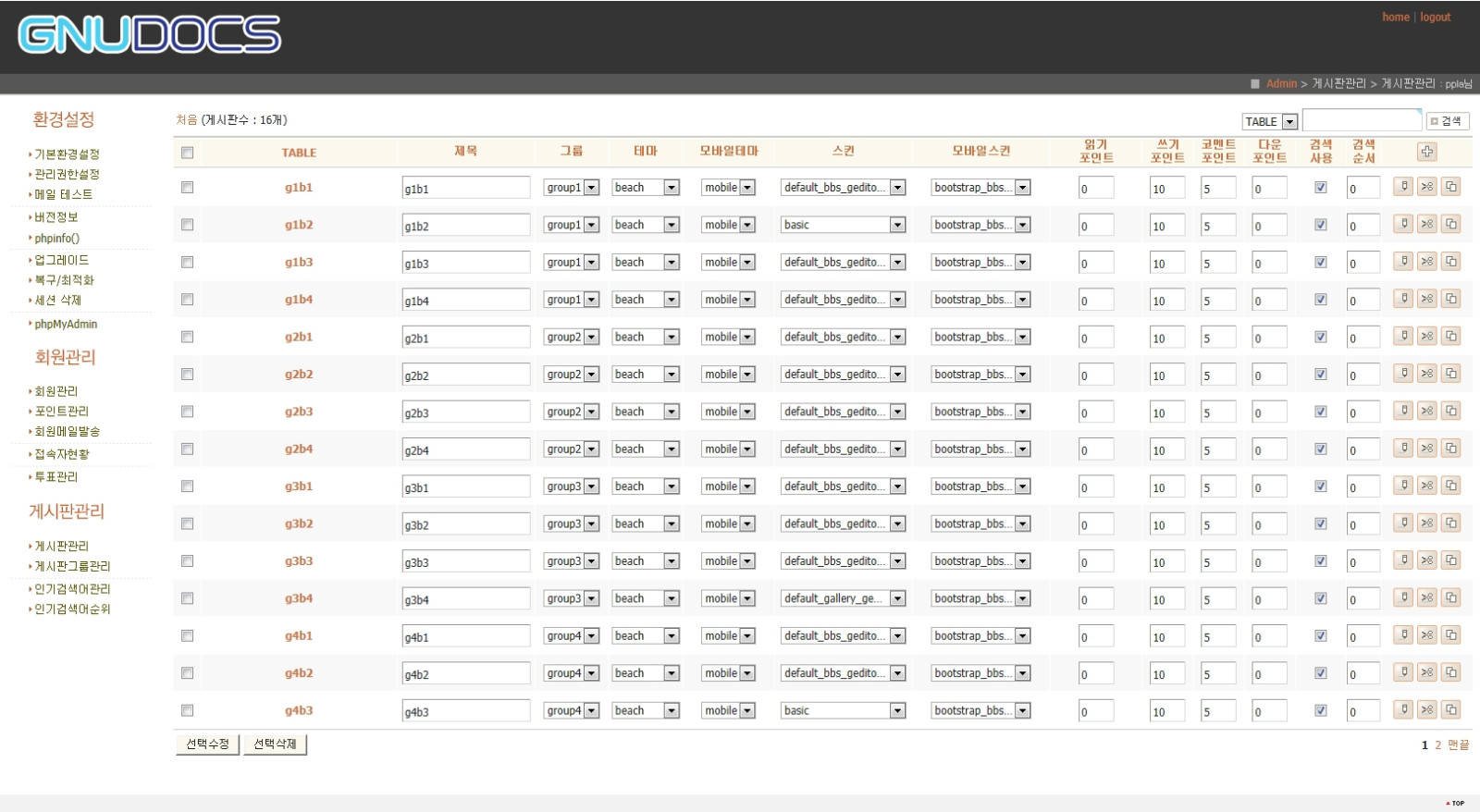Click the pencil edit icon for g1b1
Screen dimensions: 1480x812
[1403, 187]
